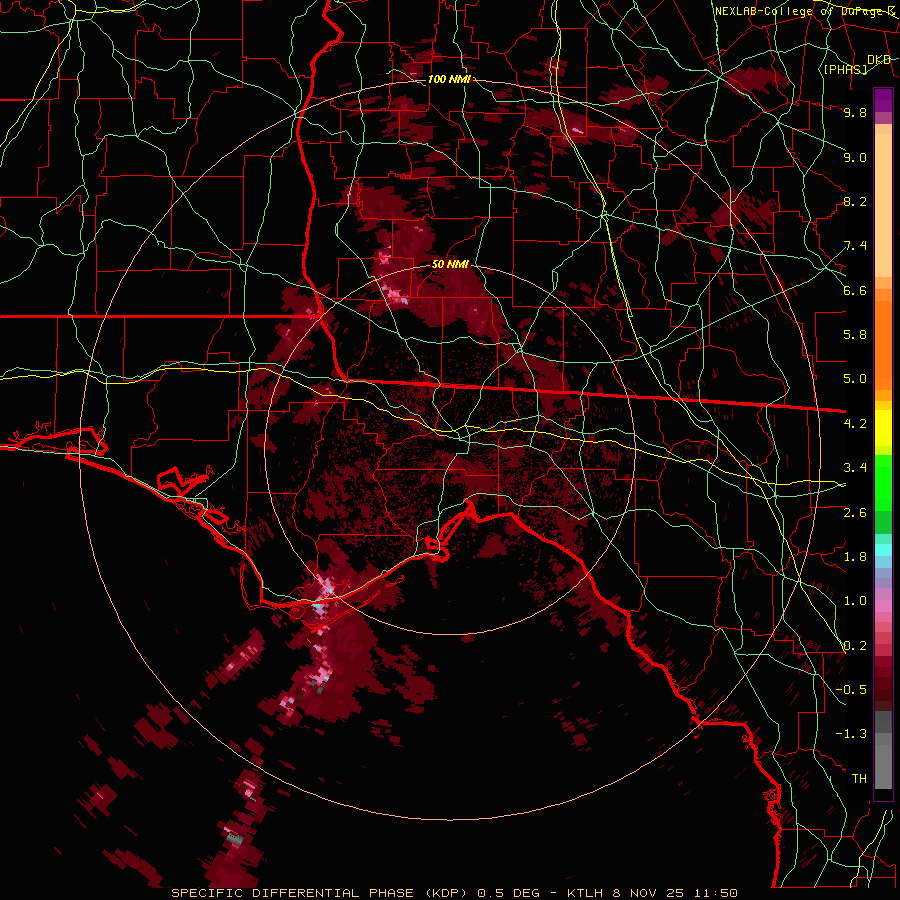Select the 9.8 legend value
The image size is (900, 900).
pos(855,112)
